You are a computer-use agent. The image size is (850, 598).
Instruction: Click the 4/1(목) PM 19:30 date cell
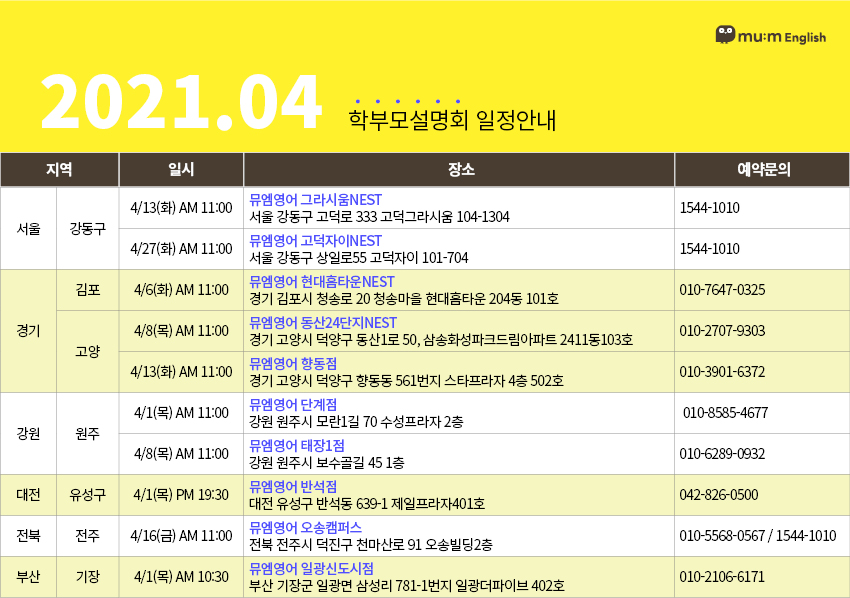pos(181,495)
